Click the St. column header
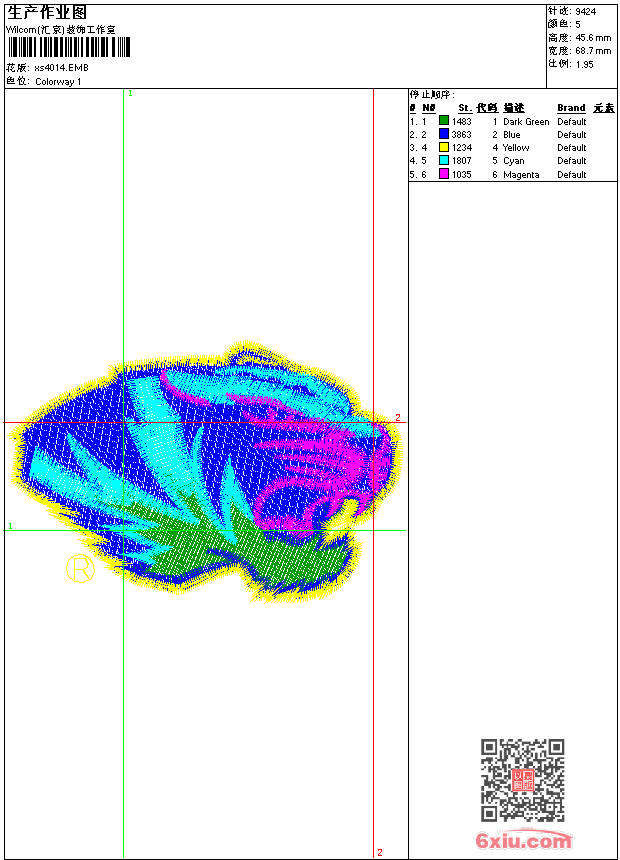This screenshot has width=620, height=860. [x=464, y=108]
